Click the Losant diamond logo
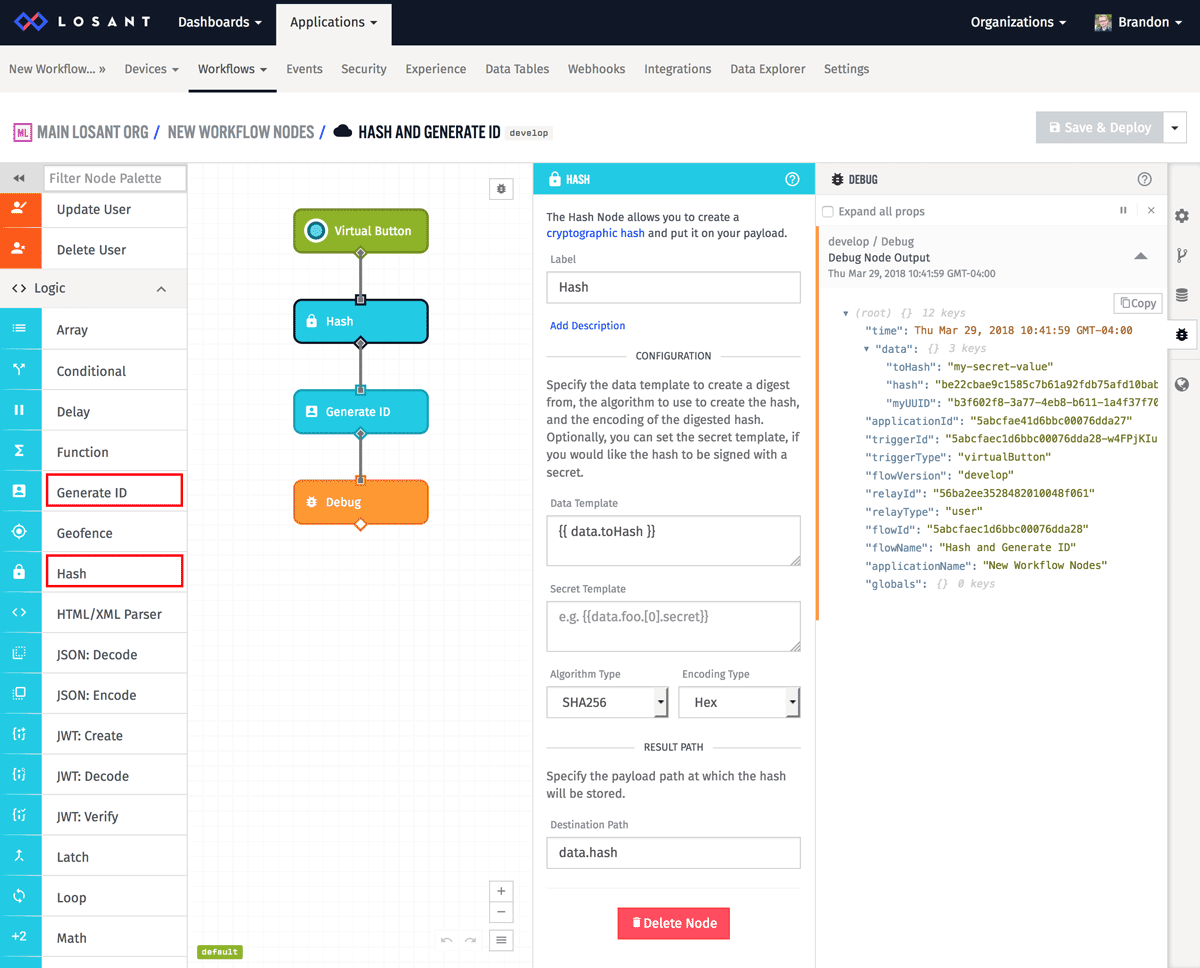Viewport: 1200px width, 968px height. pos(29,21)
